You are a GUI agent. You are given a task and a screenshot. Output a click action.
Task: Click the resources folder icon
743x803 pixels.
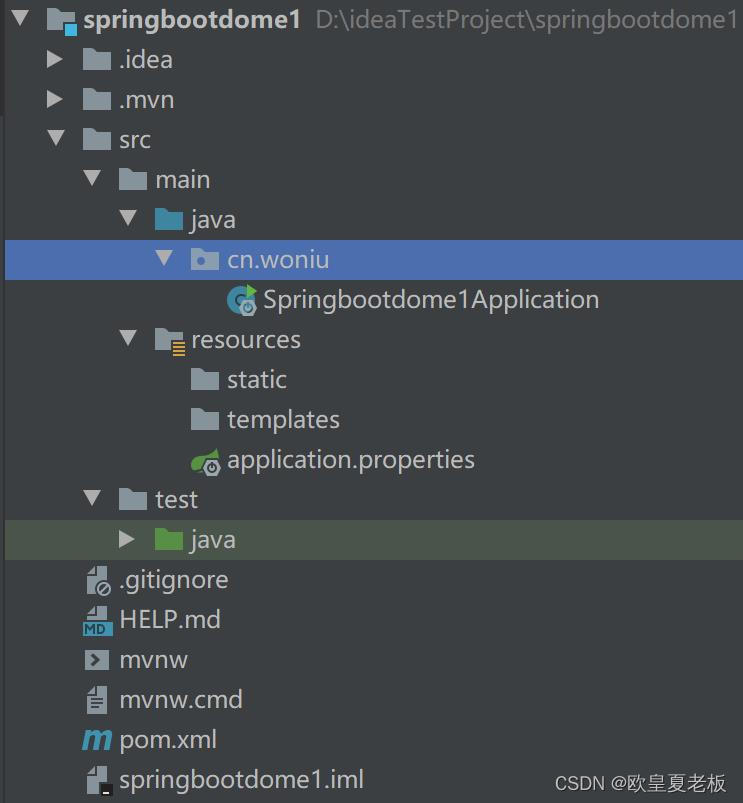169,341
